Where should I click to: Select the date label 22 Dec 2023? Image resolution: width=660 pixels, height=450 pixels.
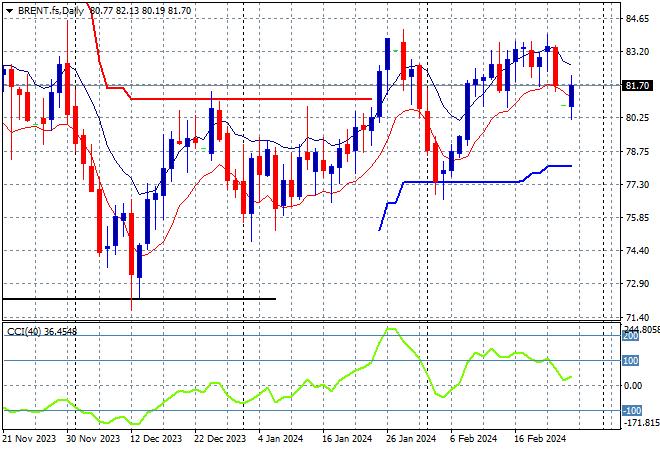(x=220, y=439)
